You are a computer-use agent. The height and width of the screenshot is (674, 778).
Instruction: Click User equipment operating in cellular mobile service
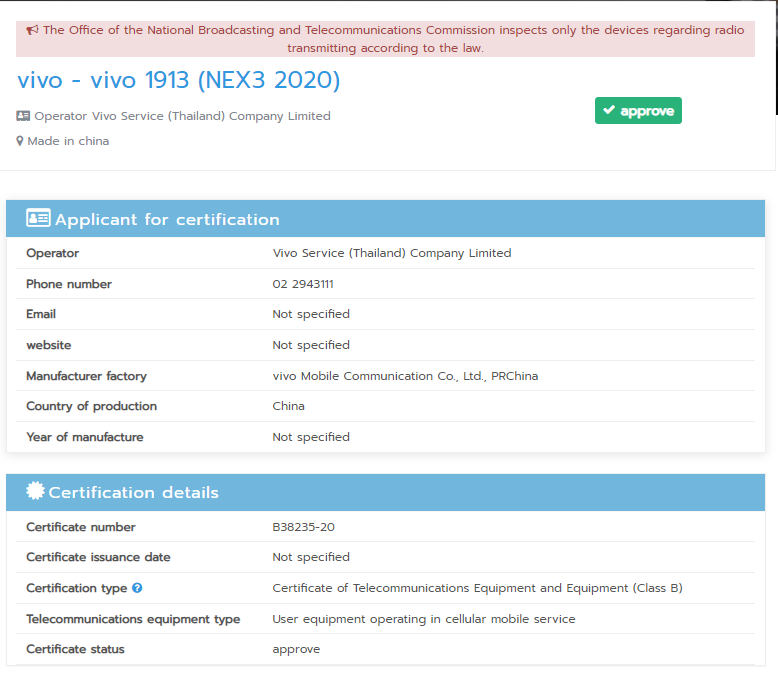(424, 619)
